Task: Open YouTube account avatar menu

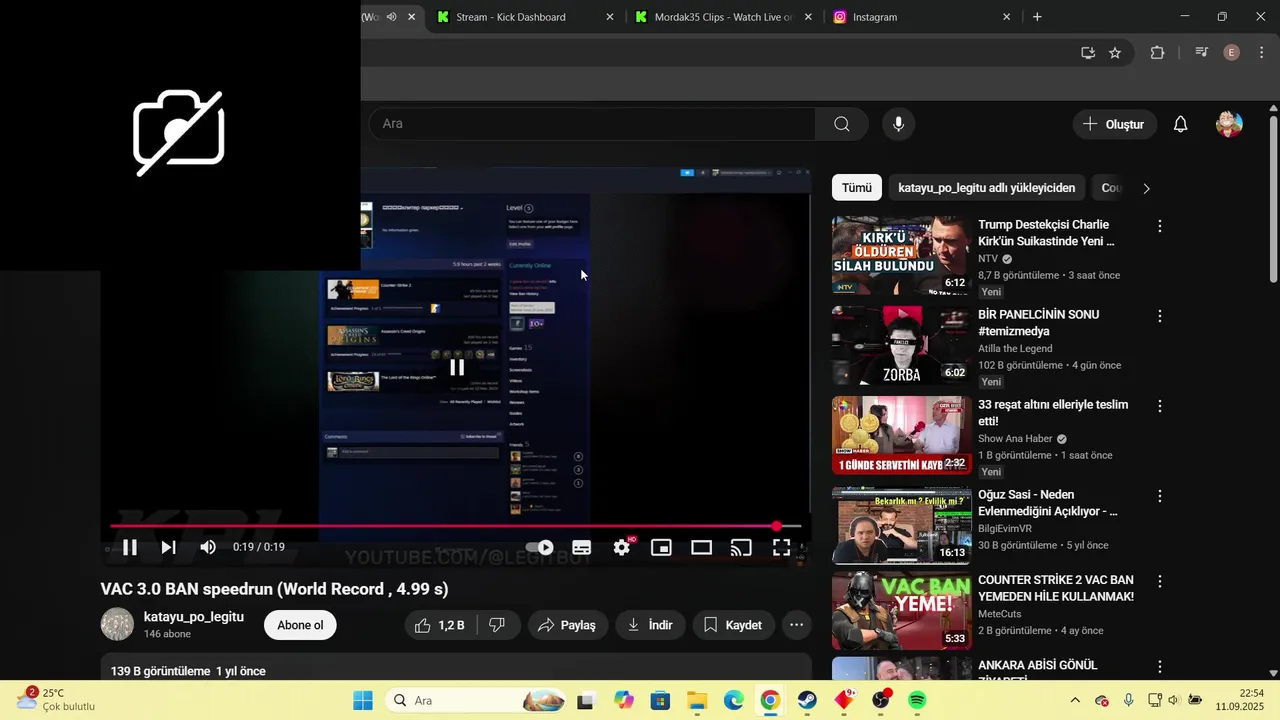Action: coord(1229,124)
